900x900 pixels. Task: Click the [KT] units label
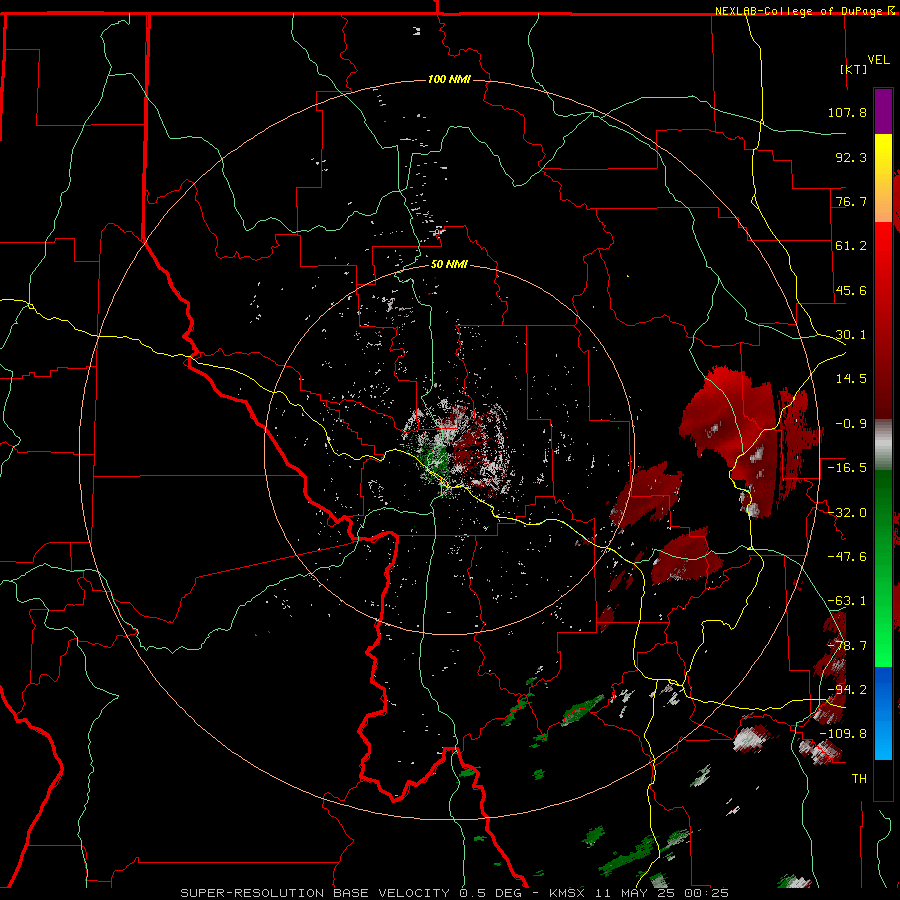[854, 69]
